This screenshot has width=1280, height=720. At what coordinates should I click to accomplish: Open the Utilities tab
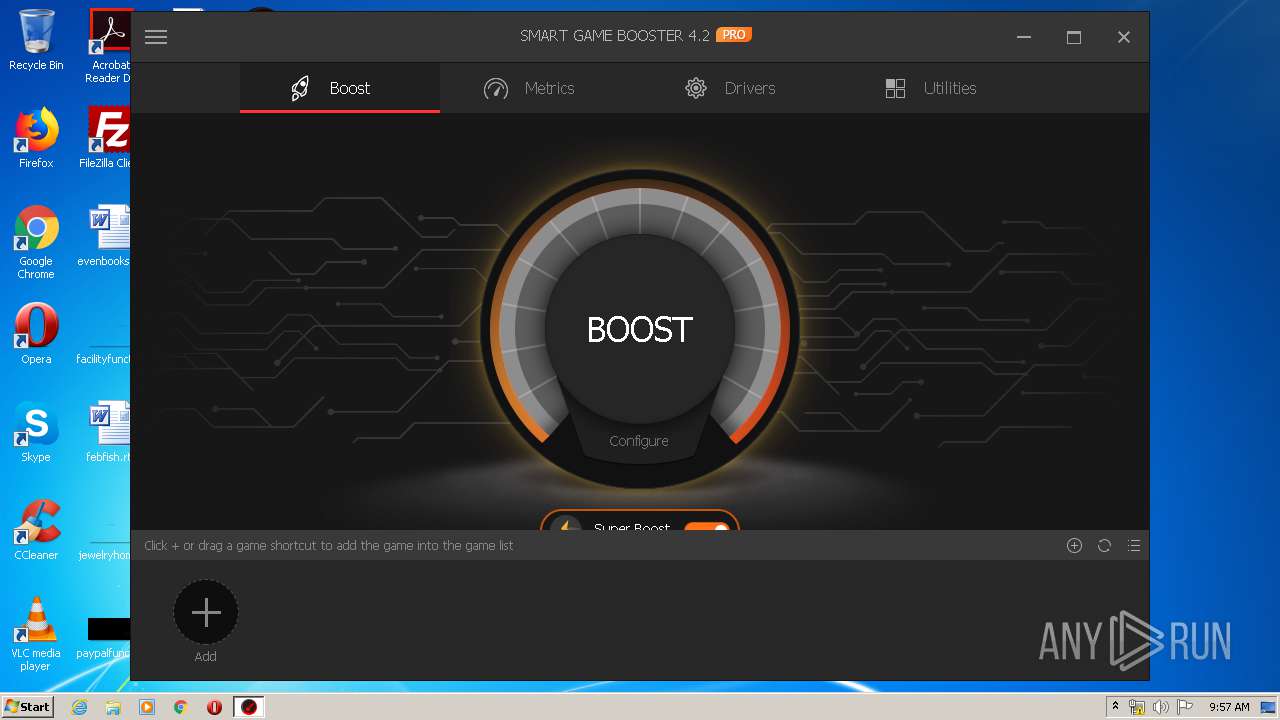(x=930, y=88)
